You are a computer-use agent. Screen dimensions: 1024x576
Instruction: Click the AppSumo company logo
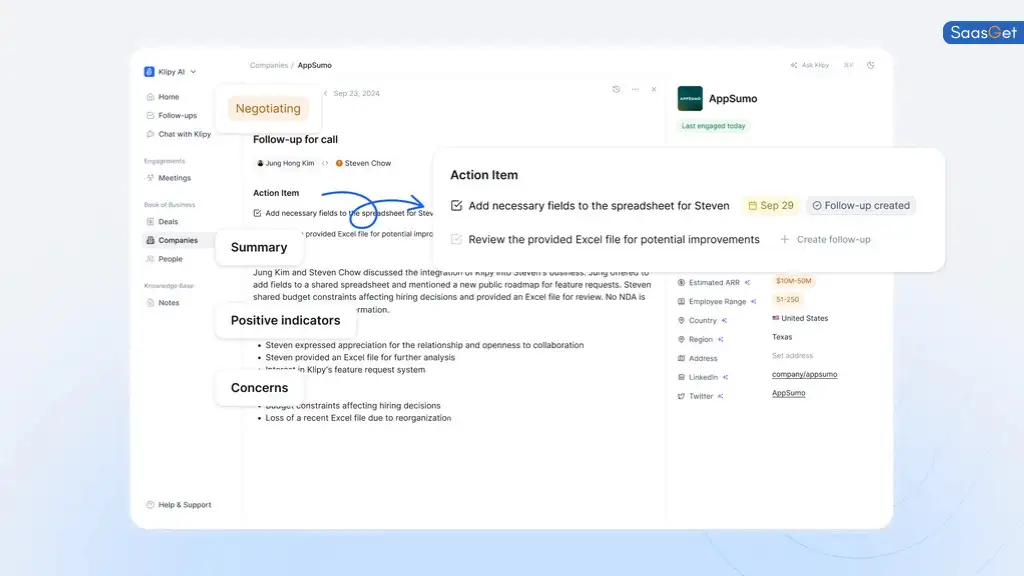(690, 99)
